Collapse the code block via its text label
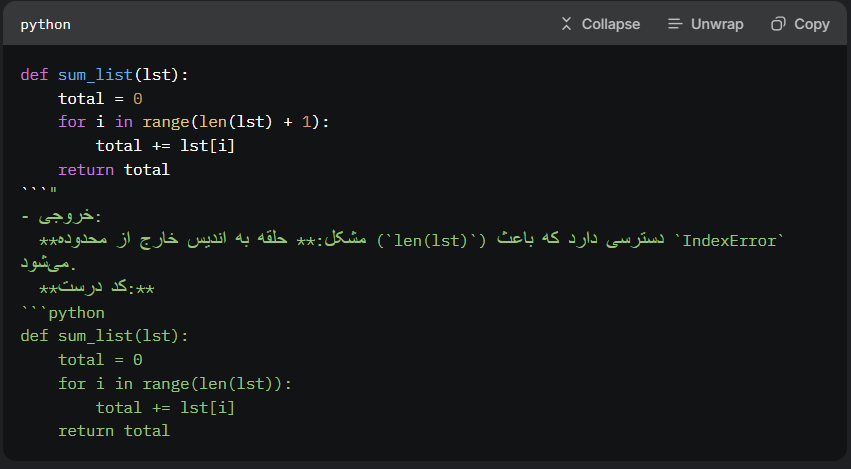The image size is (851, 469). click(611, 24)
